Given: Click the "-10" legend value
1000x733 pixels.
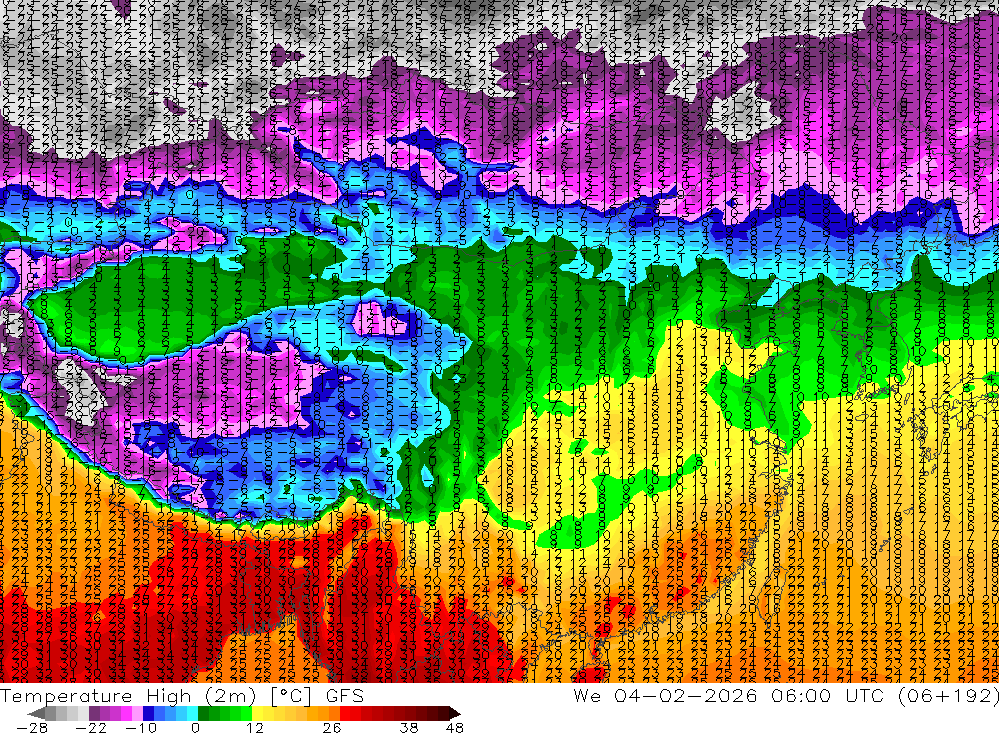Looking at the screenshot, I should click(141, 728).
